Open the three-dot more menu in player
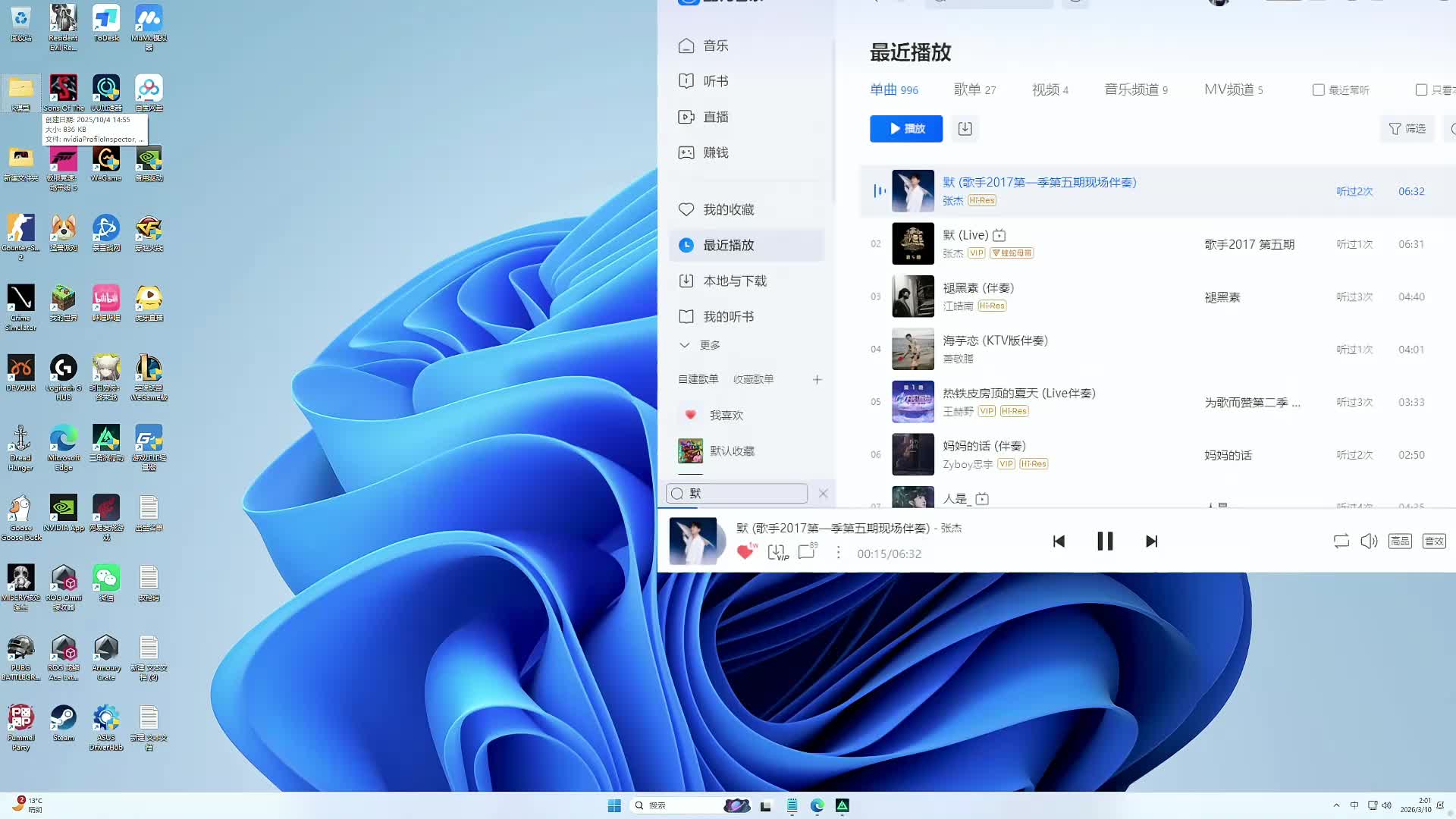This screenshot has height=819, width=1456. point(838,553)
